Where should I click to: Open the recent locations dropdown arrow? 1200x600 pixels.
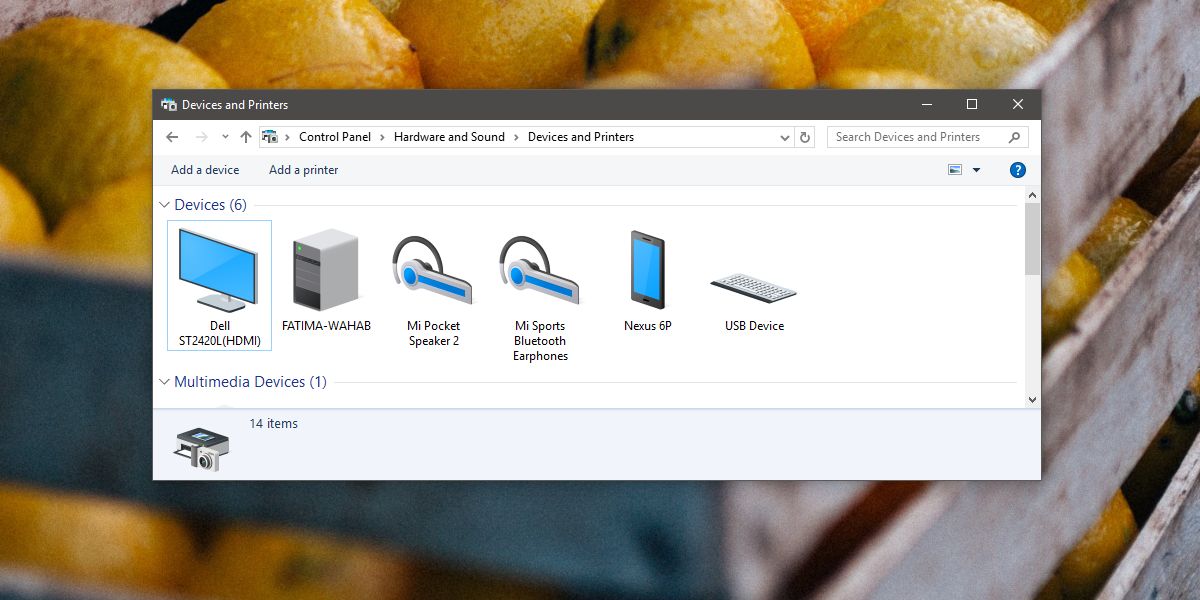225,137
